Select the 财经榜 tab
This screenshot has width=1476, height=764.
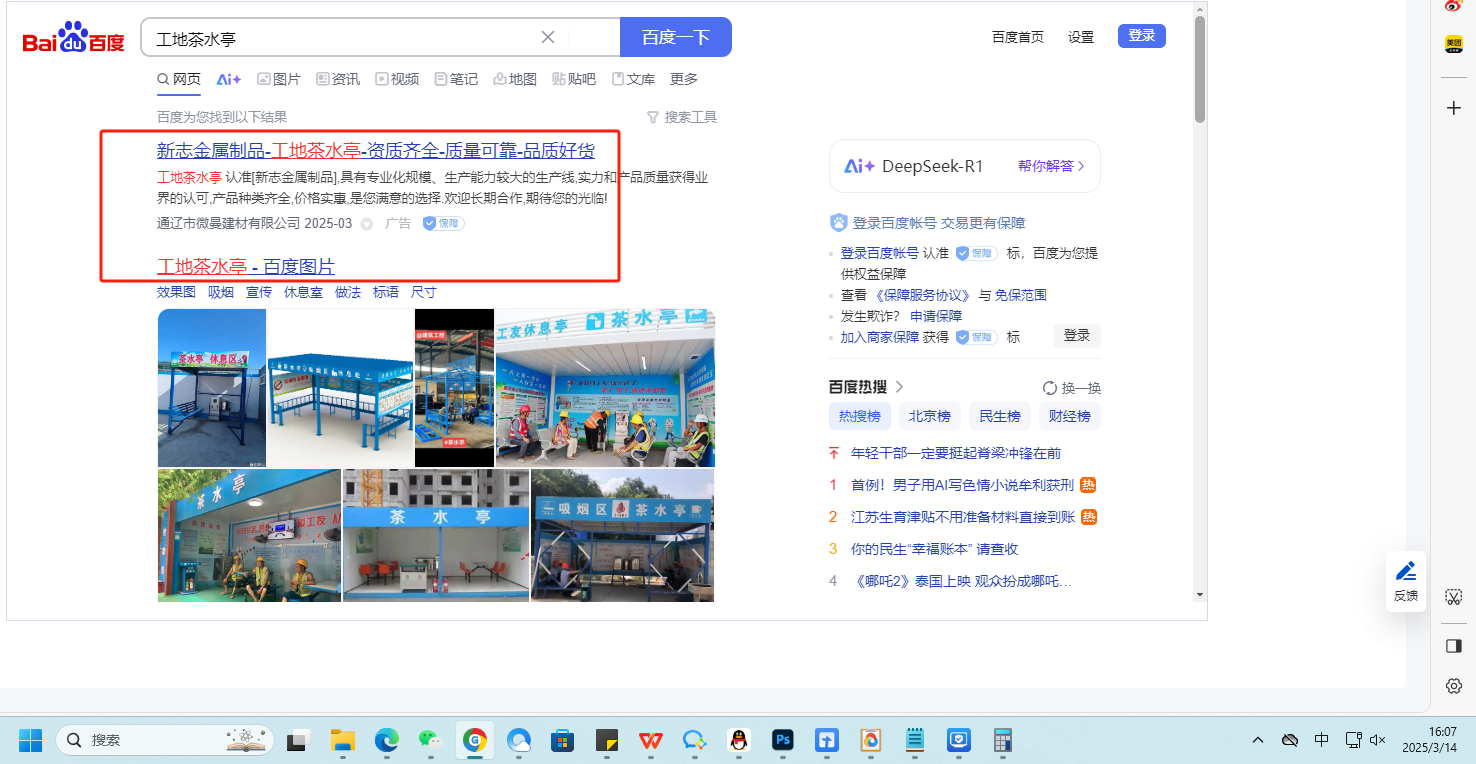click(1070, 416)
